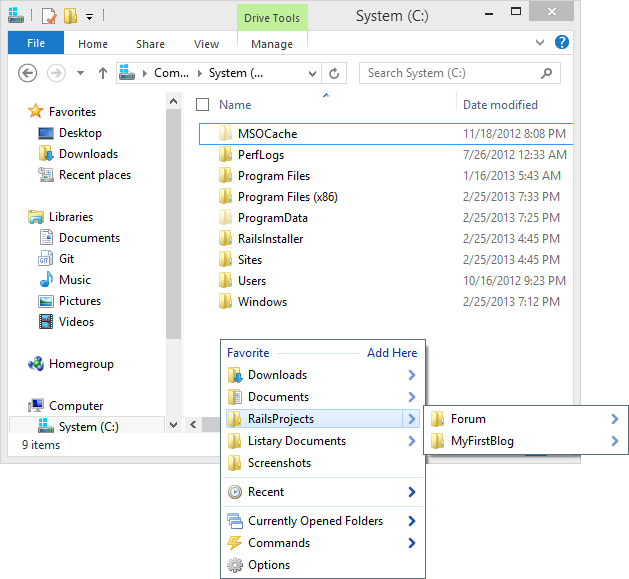Switch to the View ribbon tab
Viewport: 629px width, 579px height.
pyautogui.click(x=206, y=44)
